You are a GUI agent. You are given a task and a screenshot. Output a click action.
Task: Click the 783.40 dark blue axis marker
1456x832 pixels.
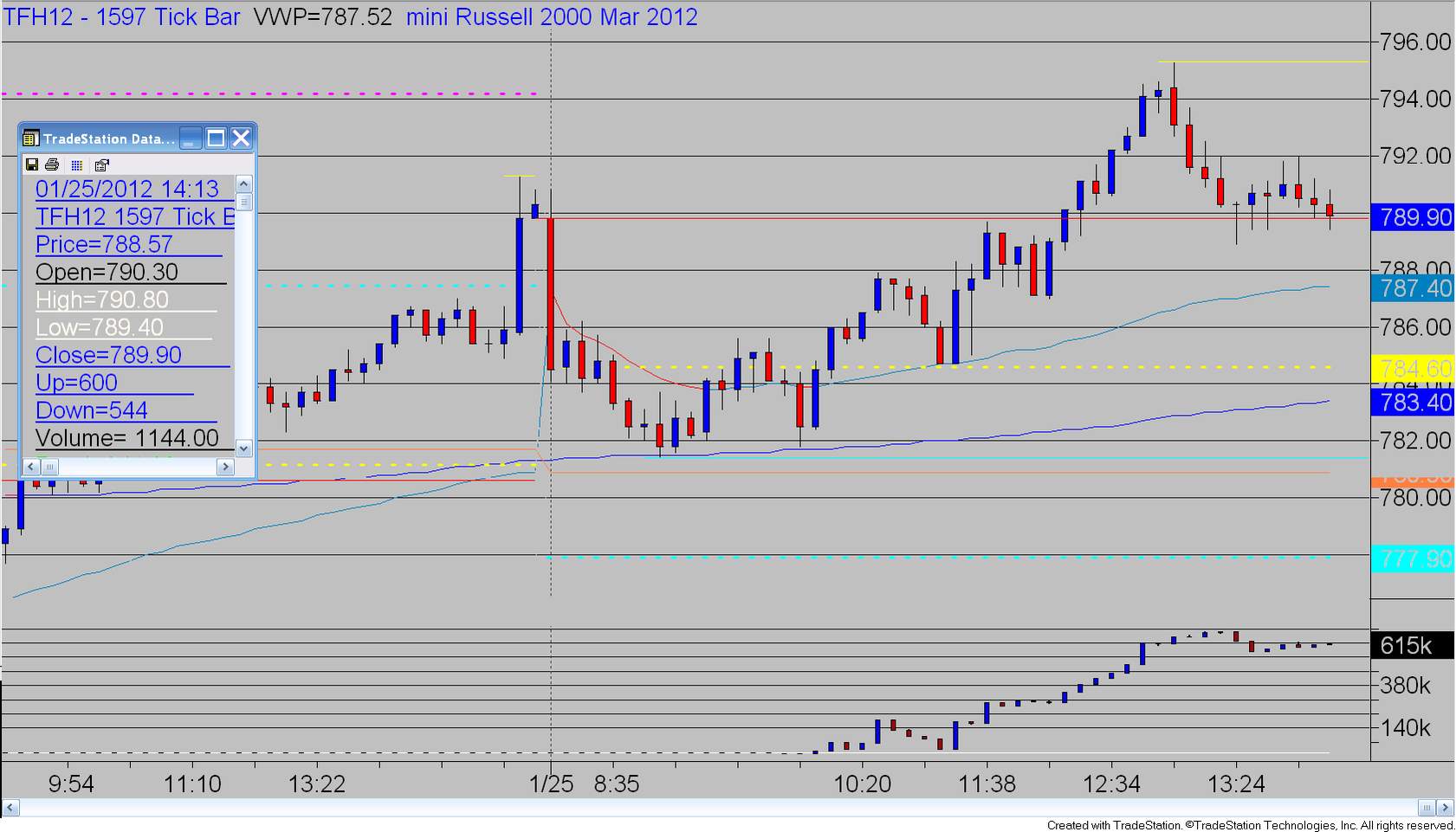[x=1414, y=402]
